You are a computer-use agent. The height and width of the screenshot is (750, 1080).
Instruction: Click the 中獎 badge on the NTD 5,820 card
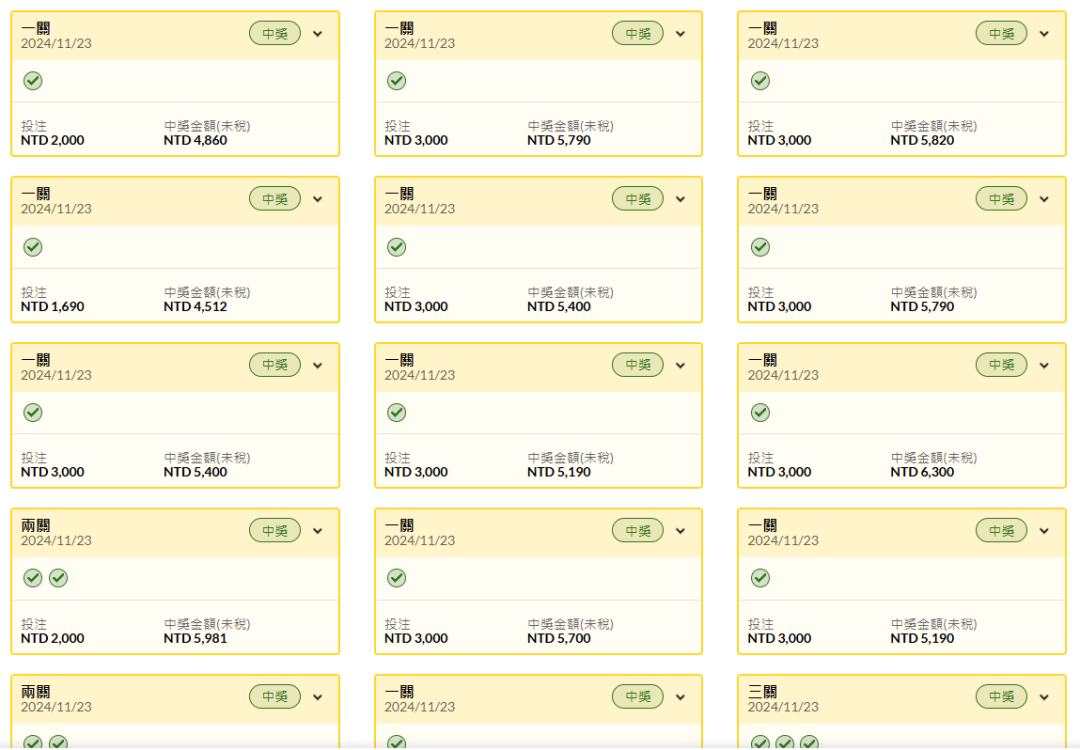pos(1001,33)
